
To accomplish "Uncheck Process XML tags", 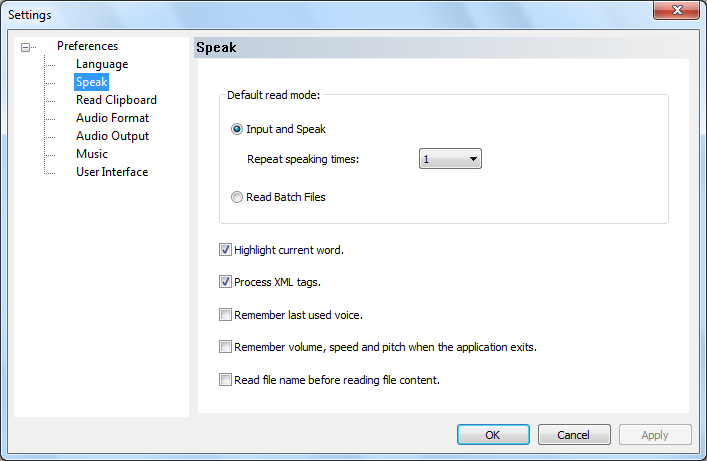I will [x=225, y=282].
